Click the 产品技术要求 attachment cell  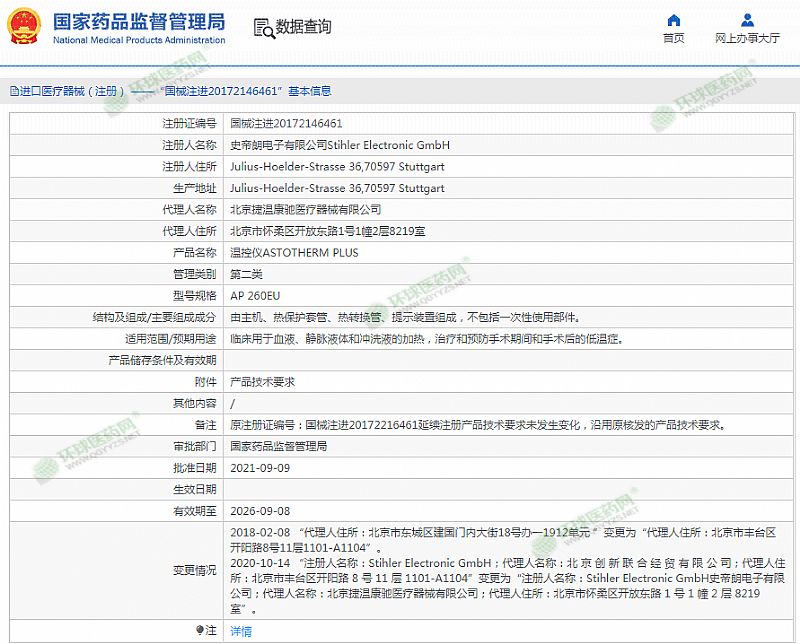262,382
